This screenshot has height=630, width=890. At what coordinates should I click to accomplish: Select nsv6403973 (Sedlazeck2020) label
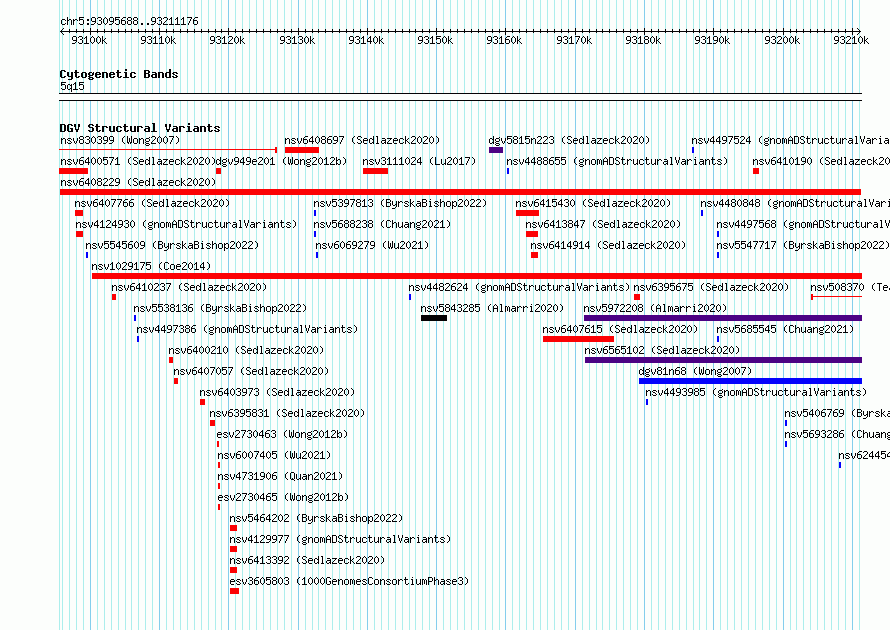(277, 392)
